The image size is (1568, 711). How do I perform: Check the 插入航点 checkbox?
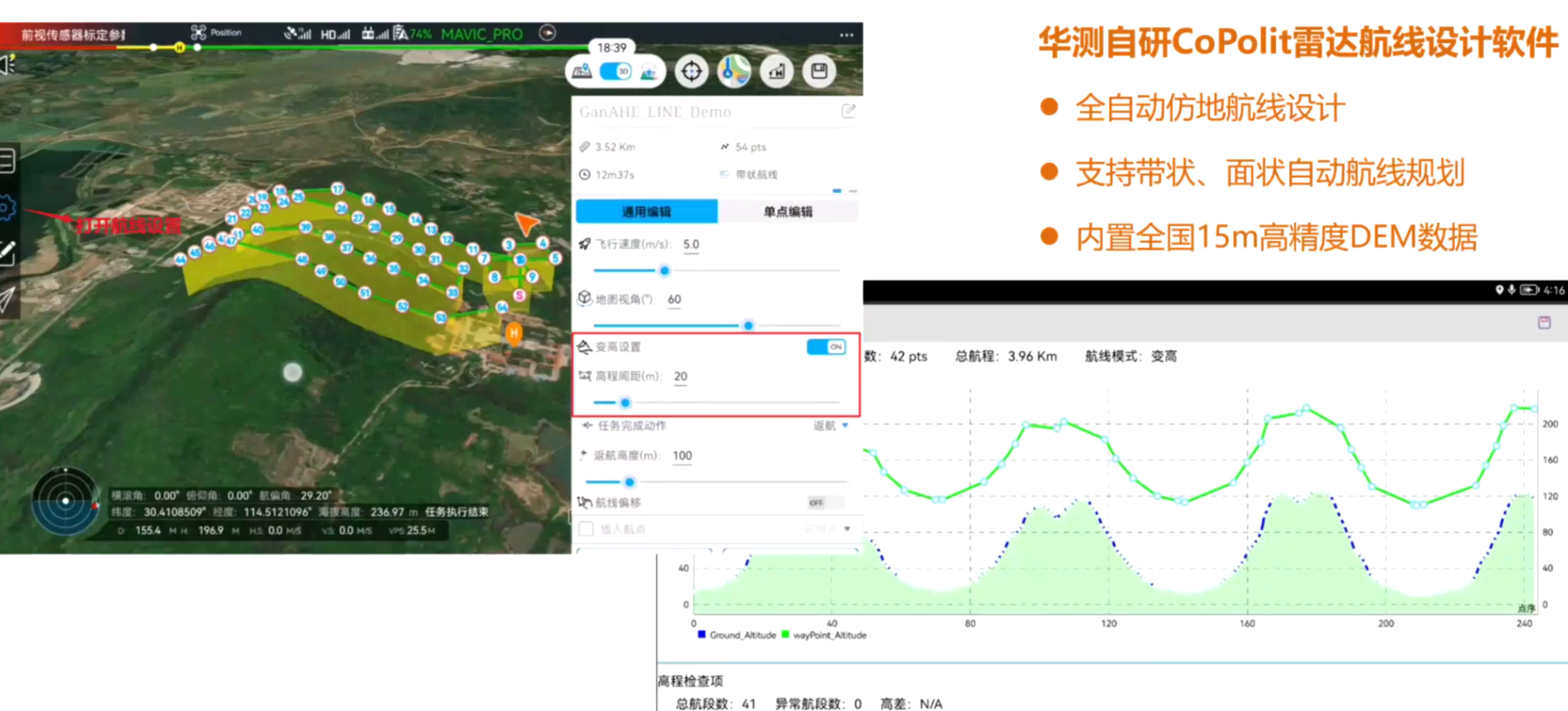[x=586, y=529]
